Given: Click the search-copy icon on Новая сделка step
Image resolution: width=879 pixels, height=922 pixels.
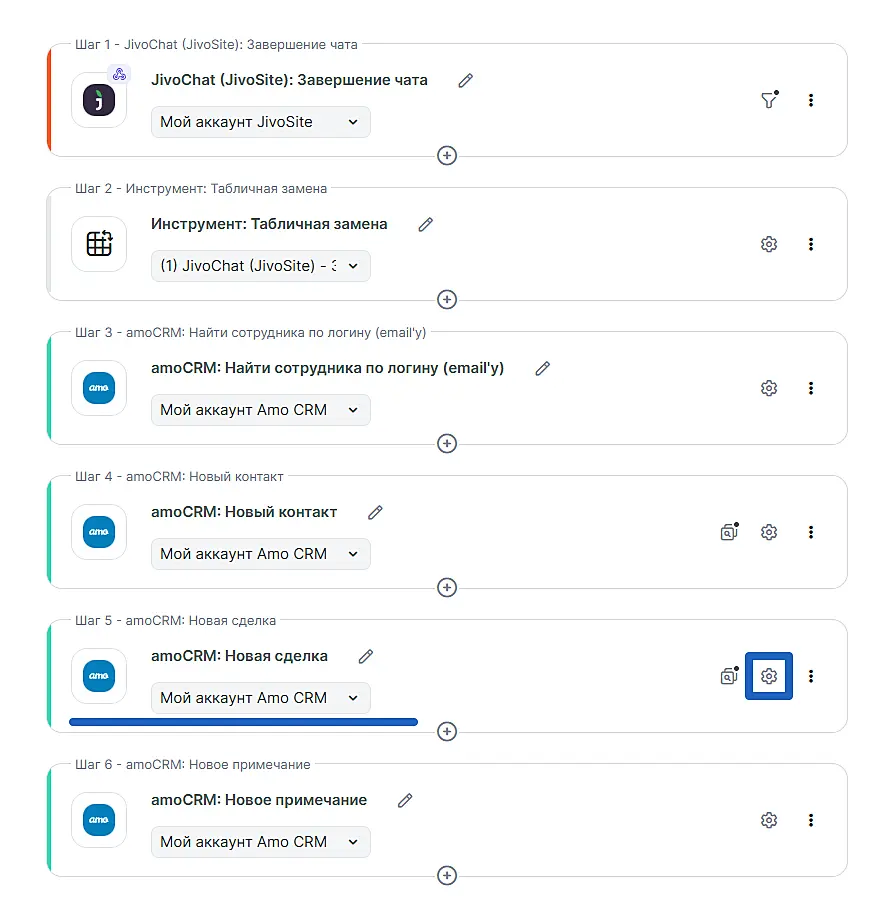Looking at the screenshot, I should 729,676.
